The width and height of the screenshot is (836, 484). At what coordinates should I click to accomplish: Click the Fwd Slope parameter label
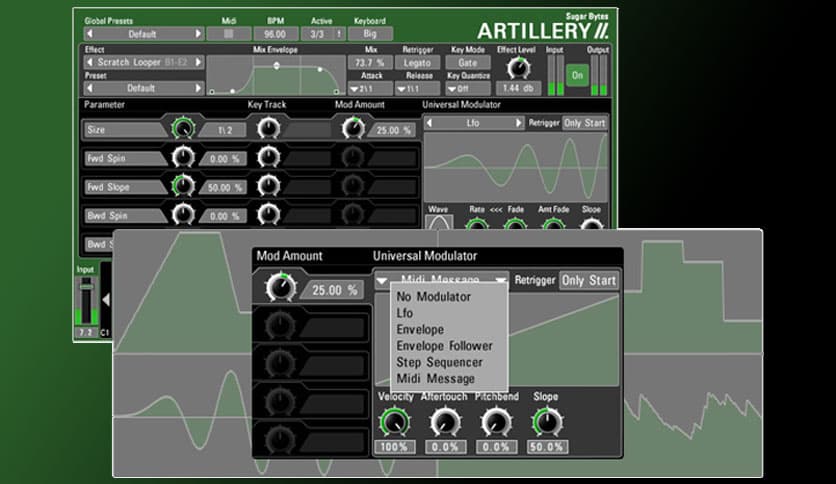click(124, 187)
